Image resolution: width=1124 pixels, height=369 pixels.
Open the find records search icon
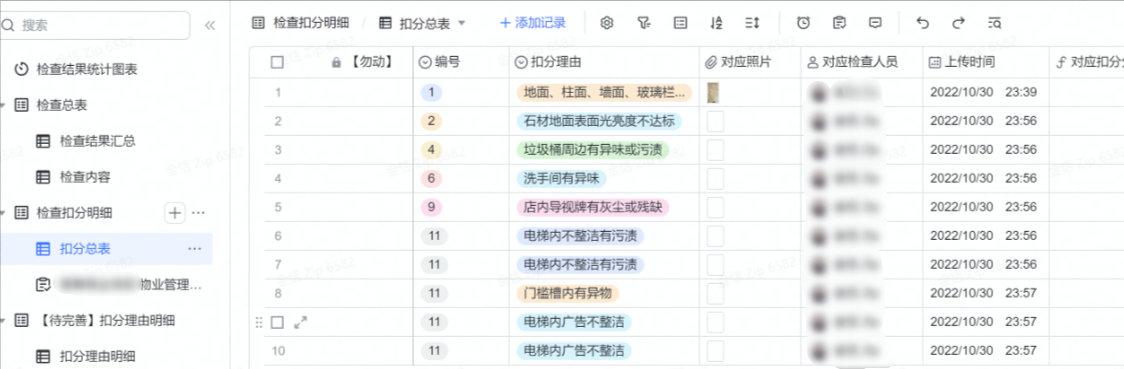pyautogui.click(x=994, y=23)
